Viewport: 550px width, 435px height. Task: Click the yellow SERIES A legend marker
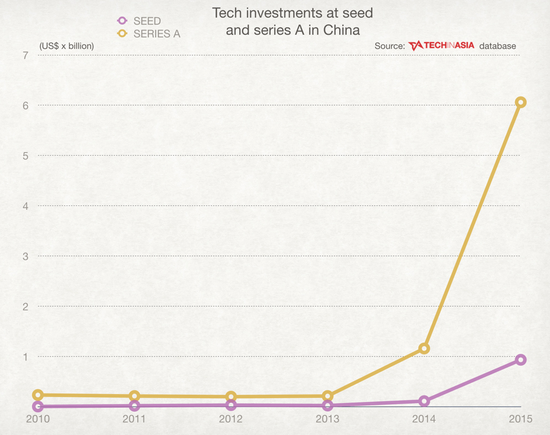pos(122,34)
